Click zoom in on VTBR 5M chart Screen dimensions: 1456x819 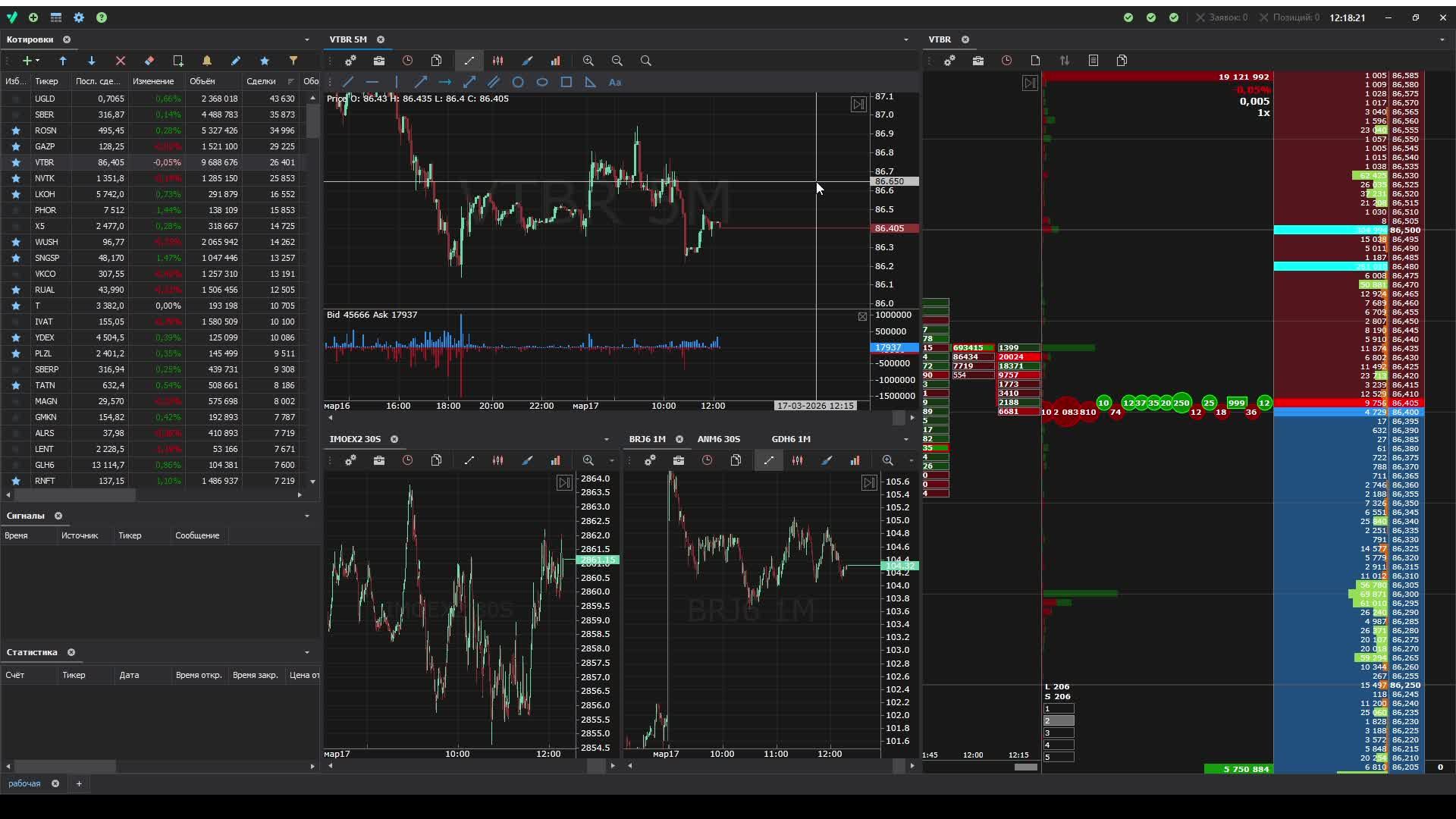pyautogui.click(x=588, y=61)
